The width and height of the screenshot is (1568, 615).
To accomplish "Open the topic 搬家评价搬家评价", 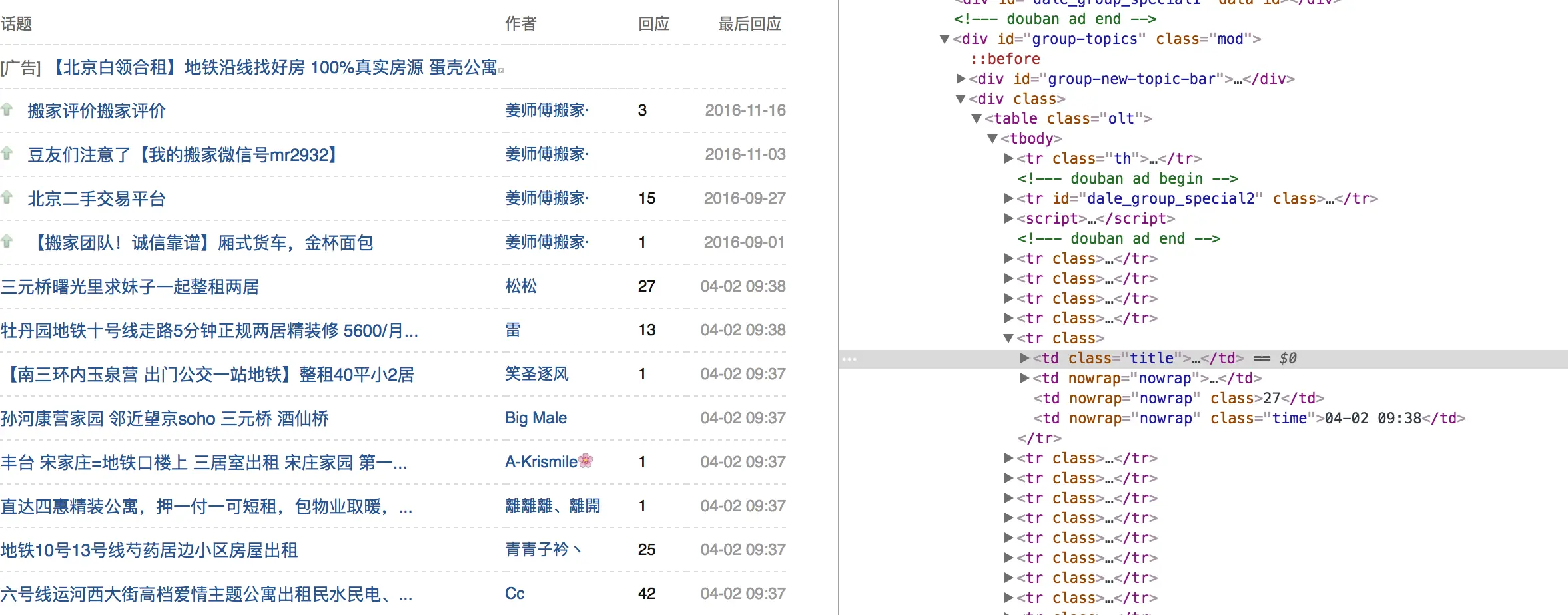I will pyautogui.click(x=97, y=111).
